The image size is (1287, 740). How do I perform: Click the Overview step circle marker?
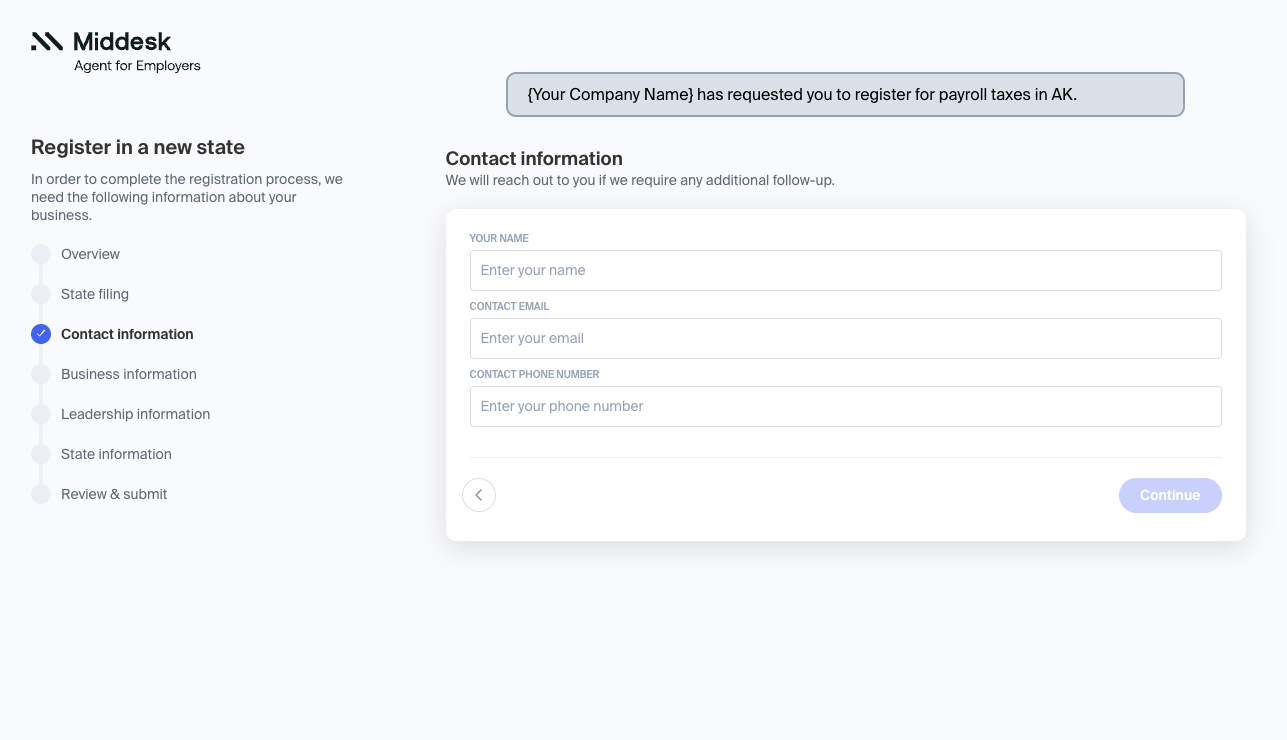pyautogui.click(x=41, y=254)
